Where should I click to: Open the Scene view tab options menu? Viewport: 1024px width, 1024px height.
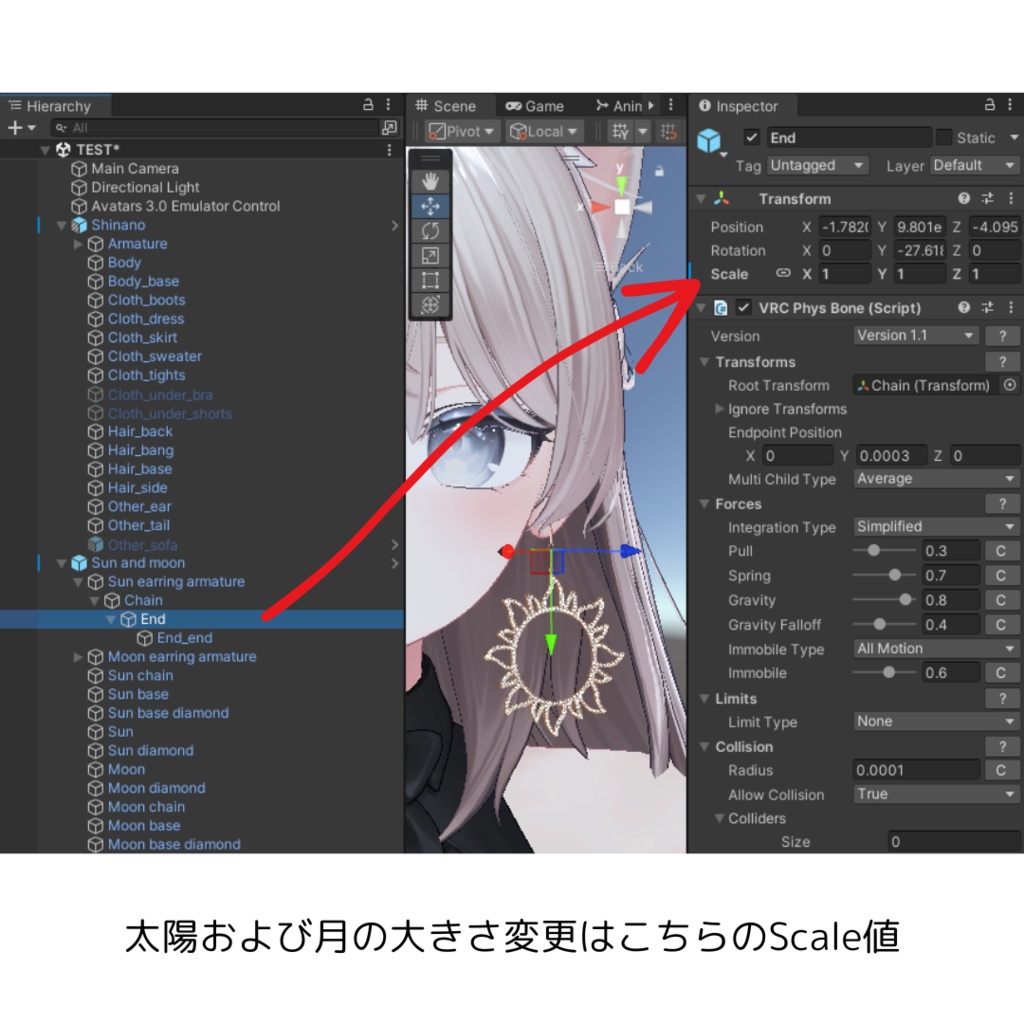[x=671, y=105]
